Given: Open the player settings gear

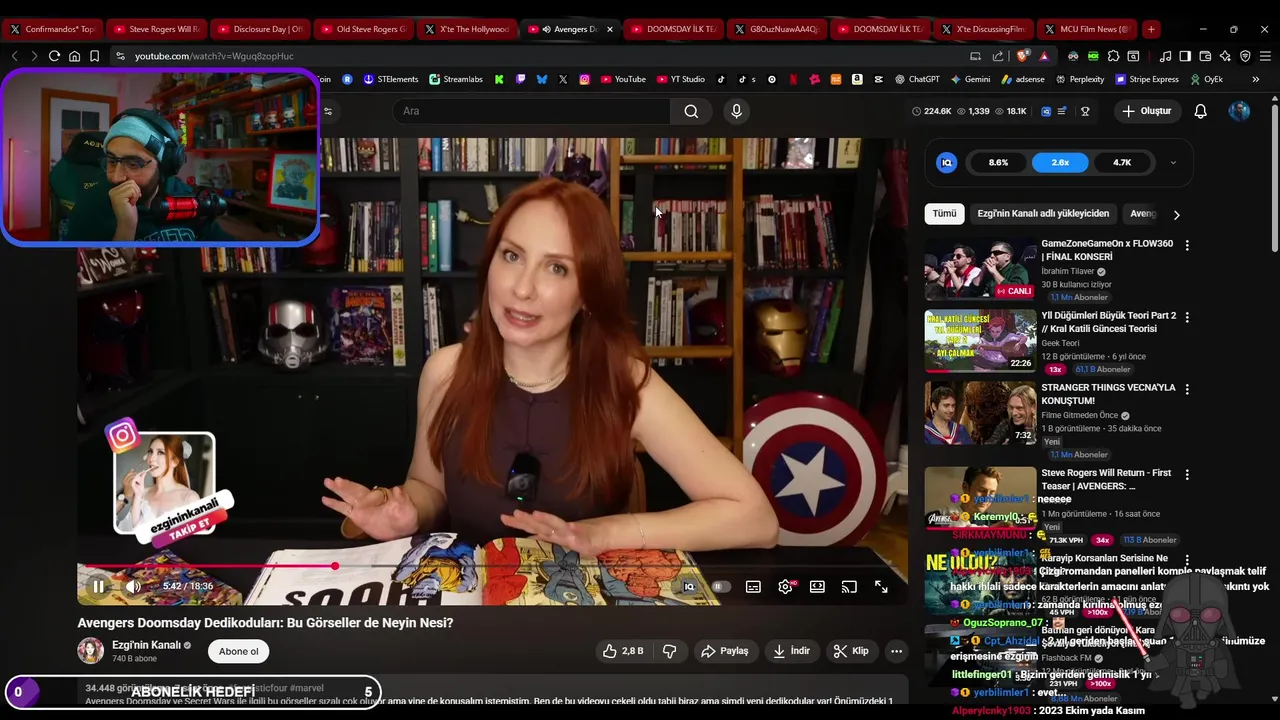Looking at the screenshot, I should coord(786,587).
